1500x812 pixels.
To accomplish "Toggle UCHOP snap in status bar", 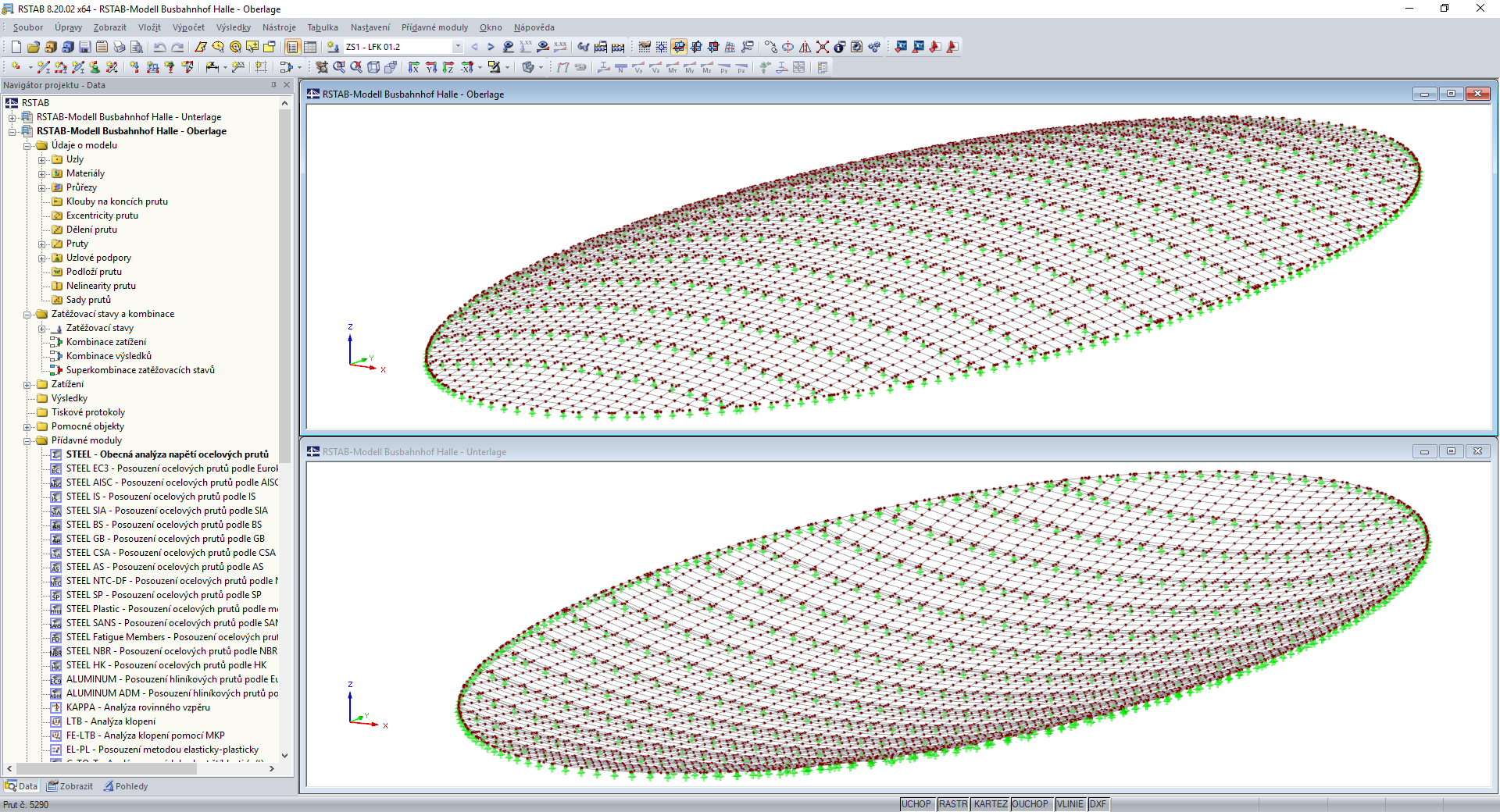I will pos(916,804).
